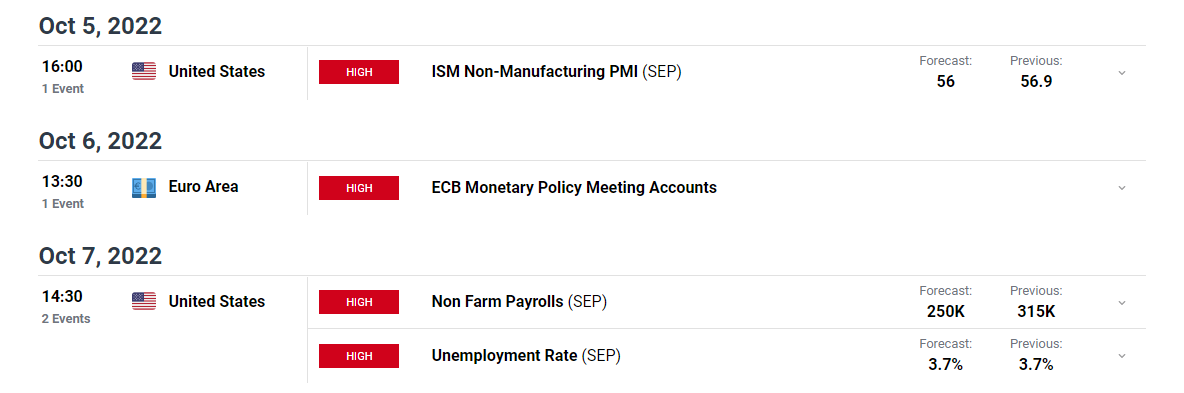The width and height of the screenshot is (1184, 393).
Task: Select the Unemployment Rate (SEP) title
Action: (x=526, y=355)
